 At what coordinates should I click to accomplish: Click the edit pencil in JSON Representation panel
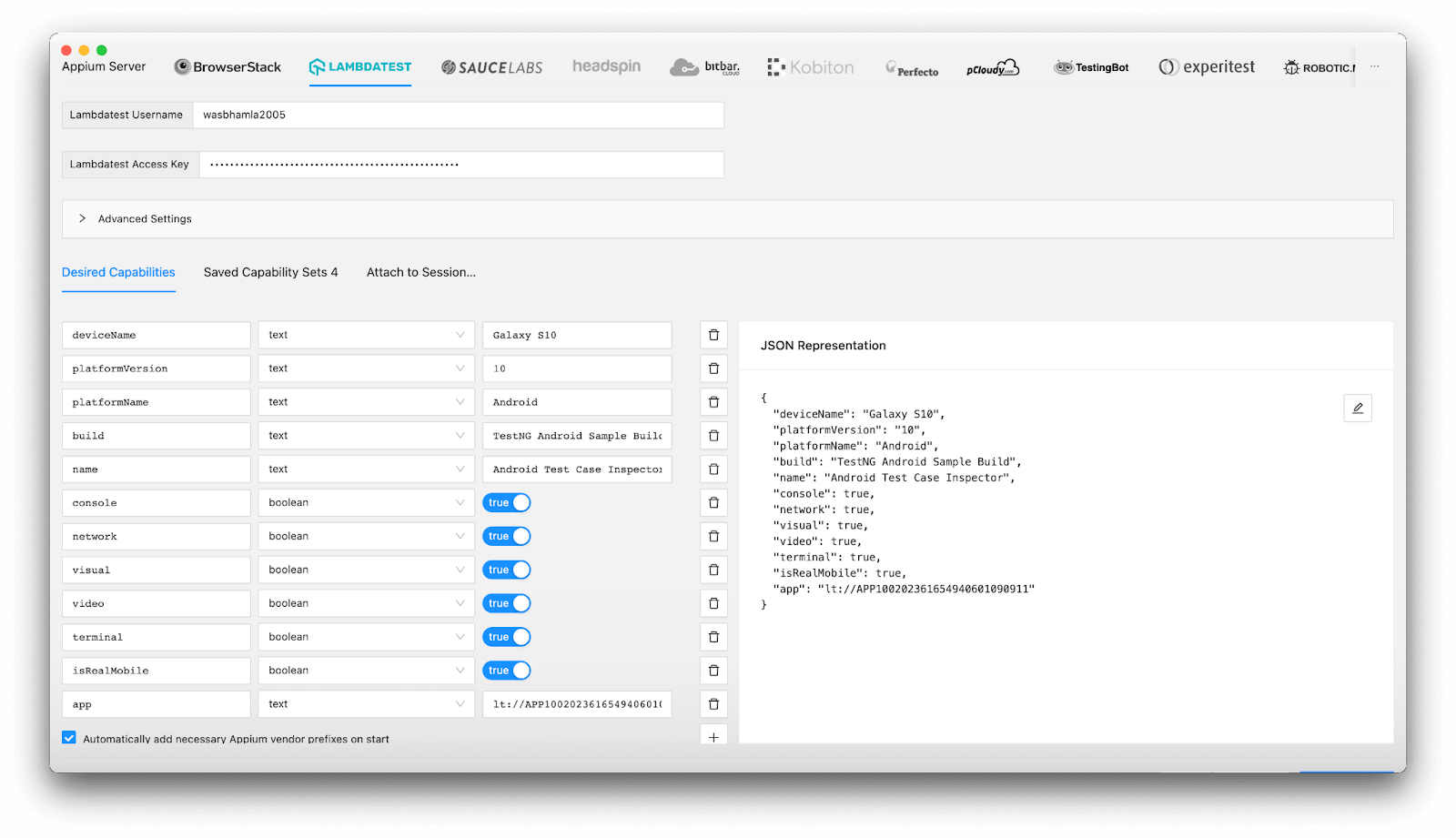pyautogui.click(x=1357, y=408)
